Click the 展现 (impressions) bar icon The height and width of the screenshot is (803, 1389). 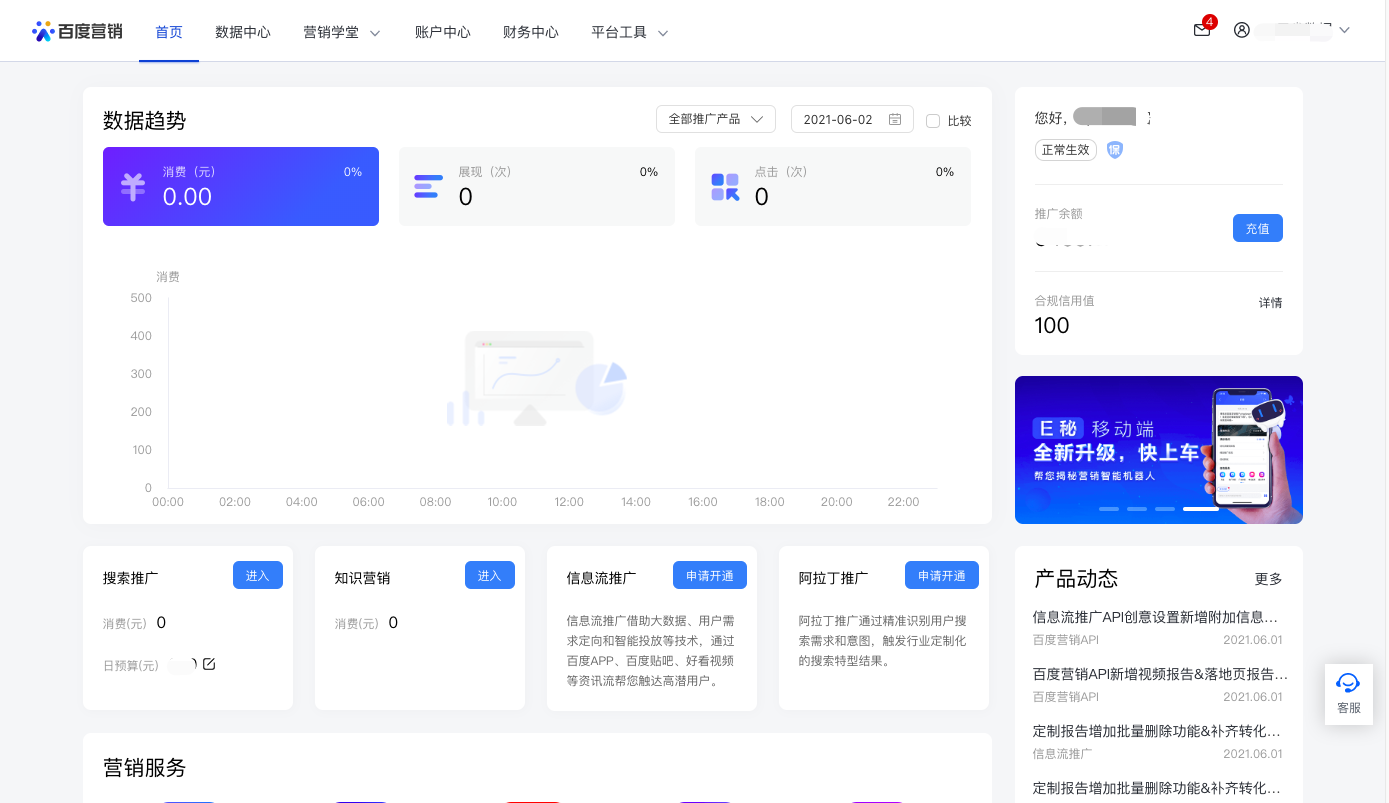click(427, 186)
